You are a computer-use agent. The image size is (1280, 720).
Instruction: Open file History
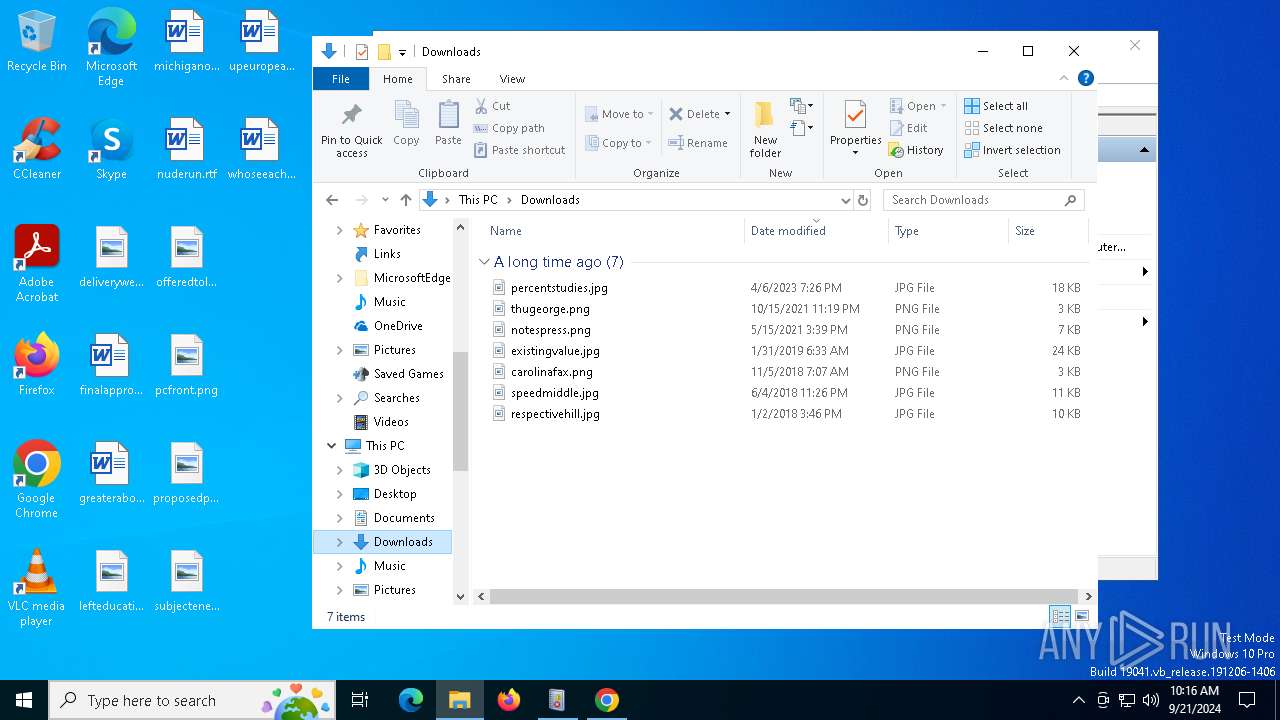coord(916,150)
